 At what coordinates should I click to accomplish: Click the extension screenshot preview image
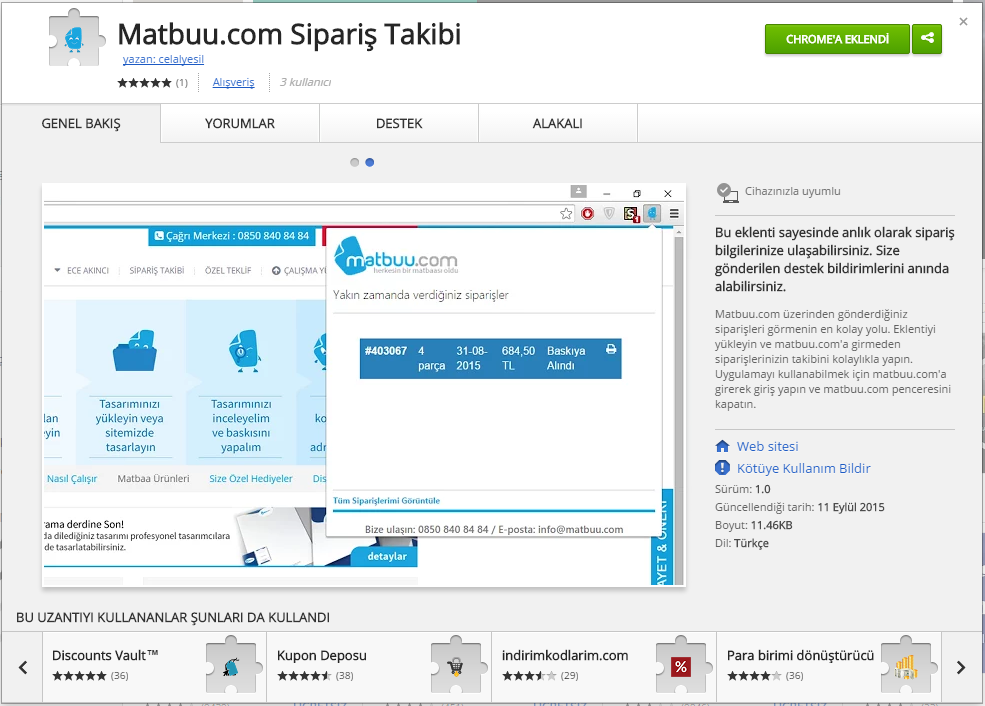click(x=364, y=385)
